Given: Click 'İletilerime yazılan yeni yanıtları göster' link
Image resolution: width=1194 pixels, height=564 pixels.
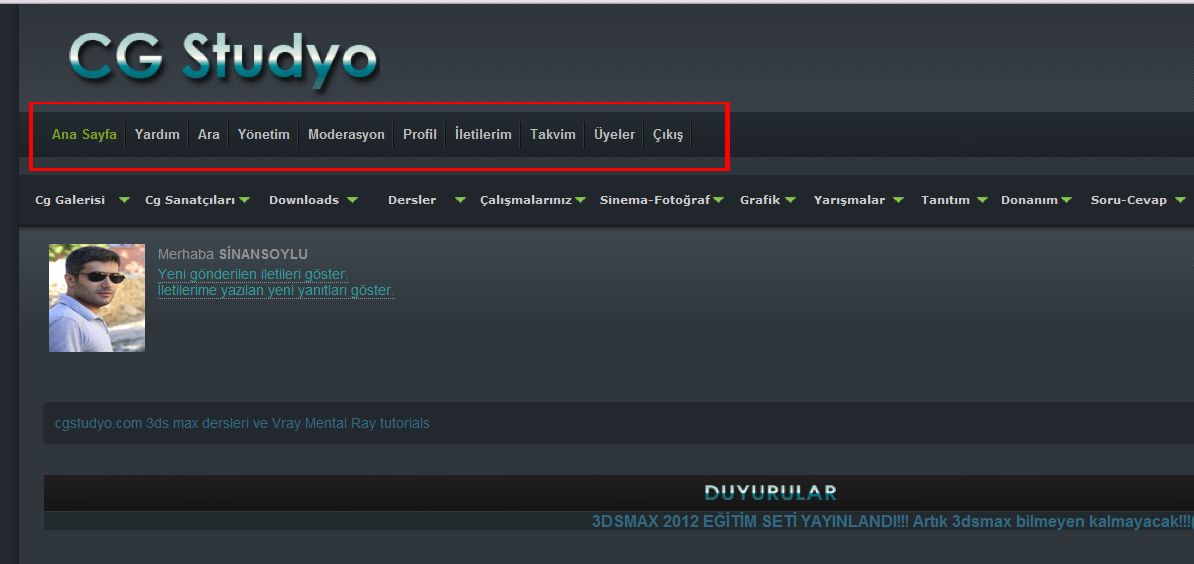Looking at the screenshot, I should [x=276, y=291].
